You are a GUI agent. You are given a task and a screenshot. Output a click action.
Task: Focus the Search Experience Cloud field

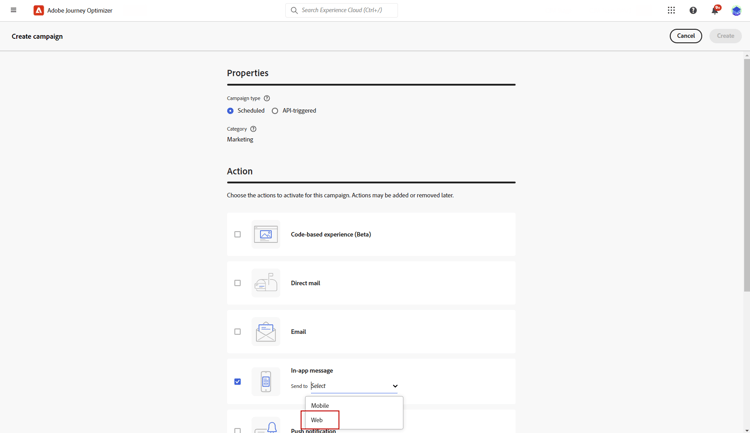342,10
